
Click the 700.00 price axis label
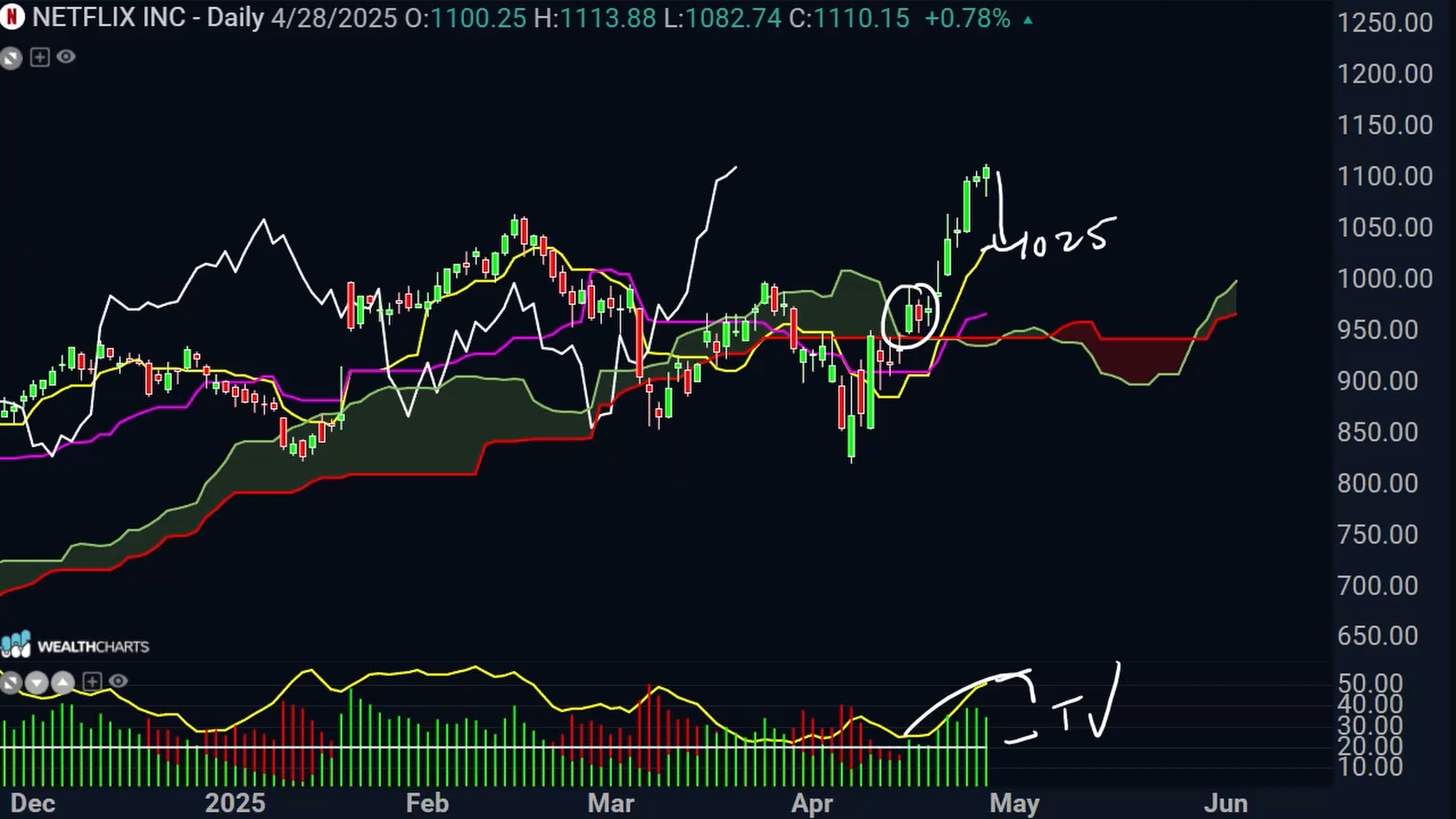(1378, 586)
